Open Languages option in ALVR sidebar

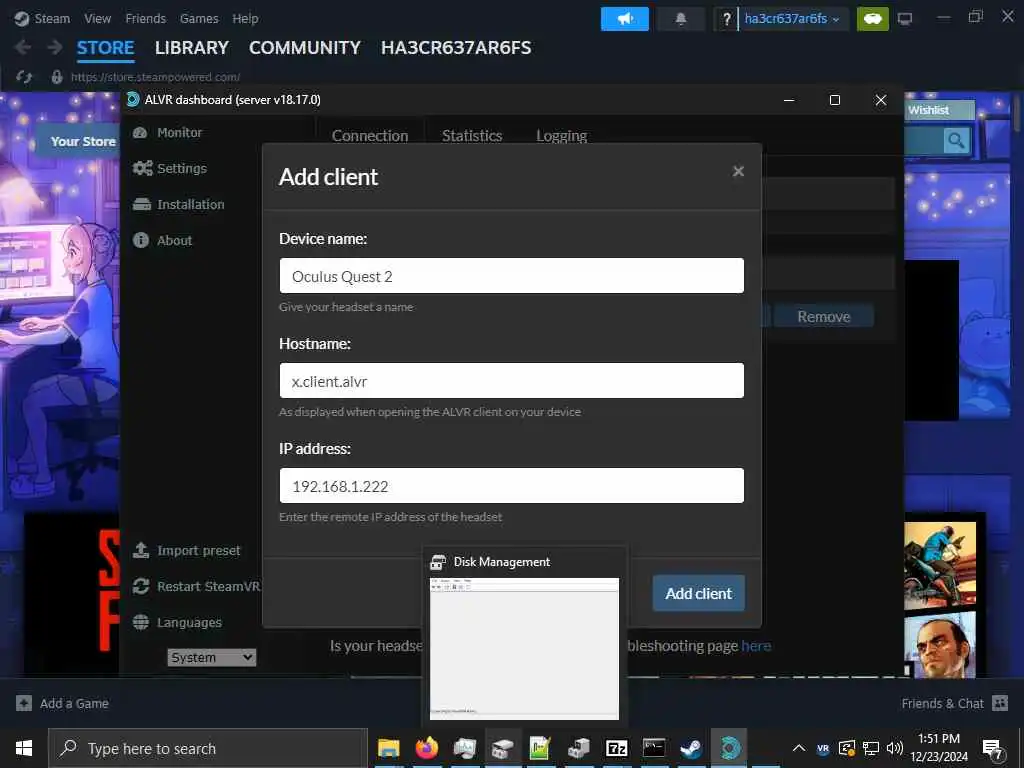coord(177,622)
